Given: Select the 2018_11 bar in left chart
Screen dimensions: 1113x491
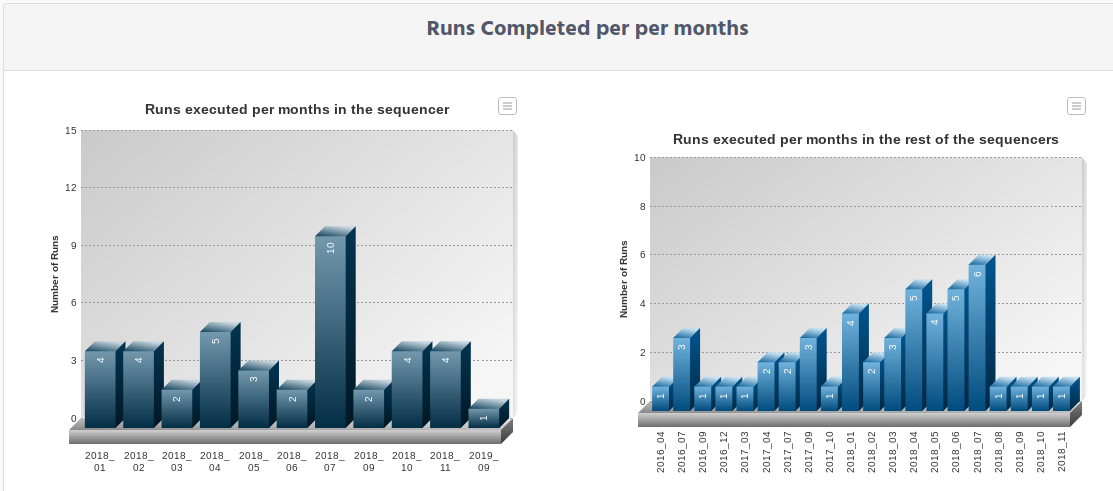Looking at the screenshot, I should [446, 389].
